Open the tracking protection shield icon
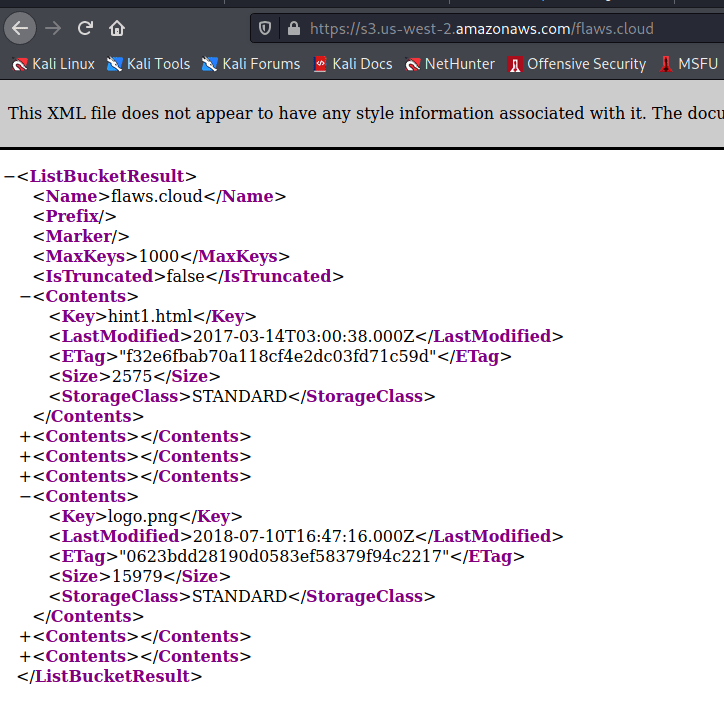724x712 pixels. point(265,29)
